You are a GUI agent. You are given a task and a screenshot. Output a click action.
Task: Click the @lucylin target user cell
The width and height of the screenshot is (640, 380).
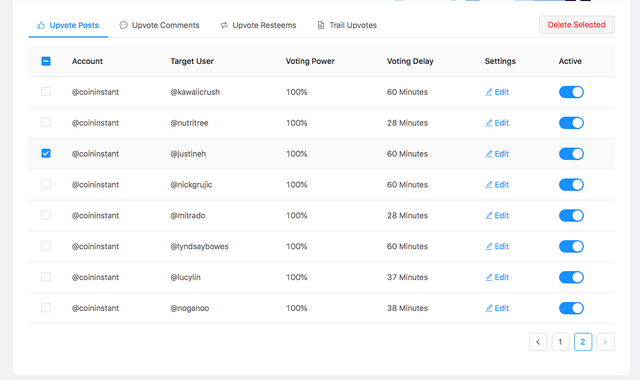[x=186, y=277]
